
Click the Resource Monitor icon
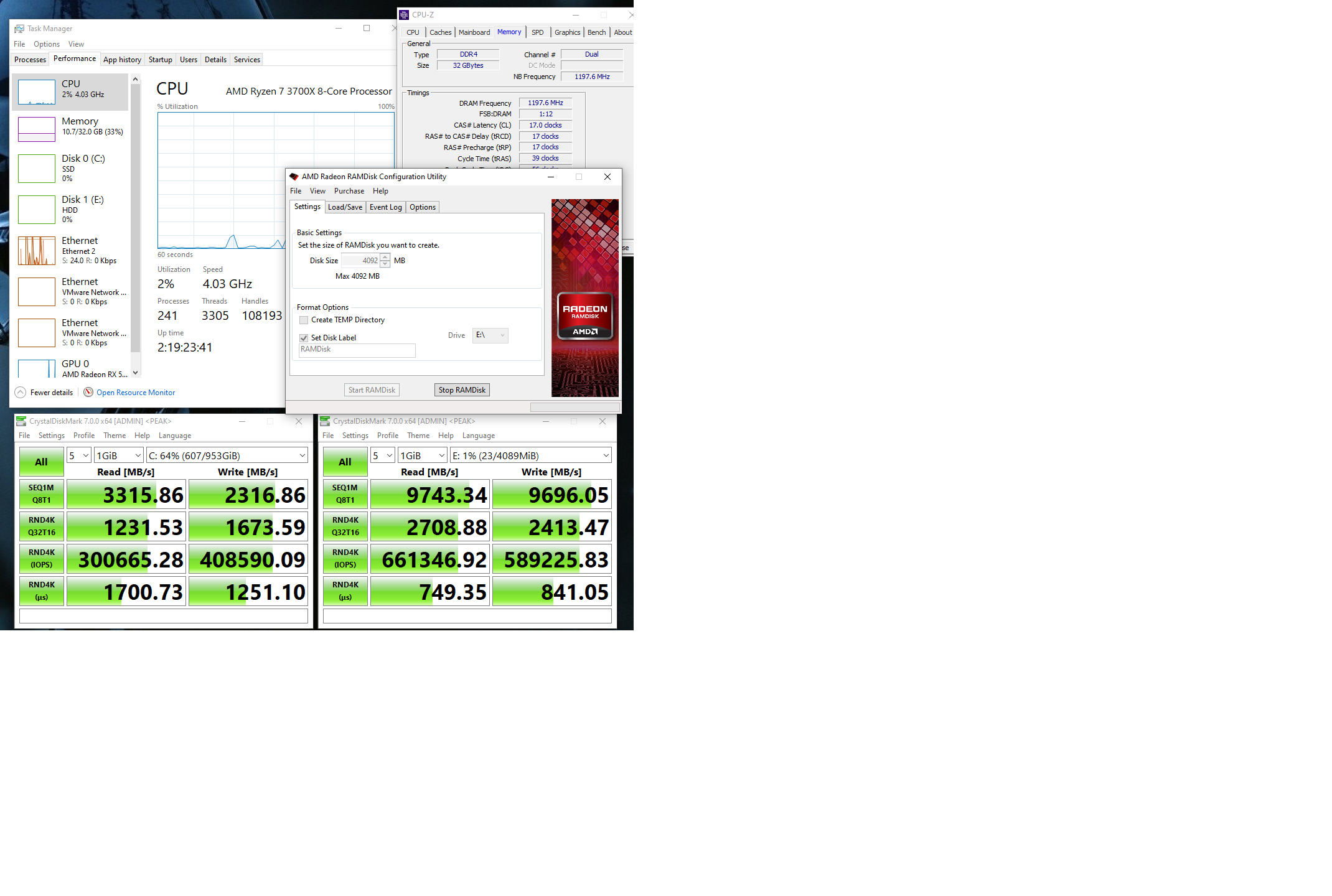click(88, 392)
